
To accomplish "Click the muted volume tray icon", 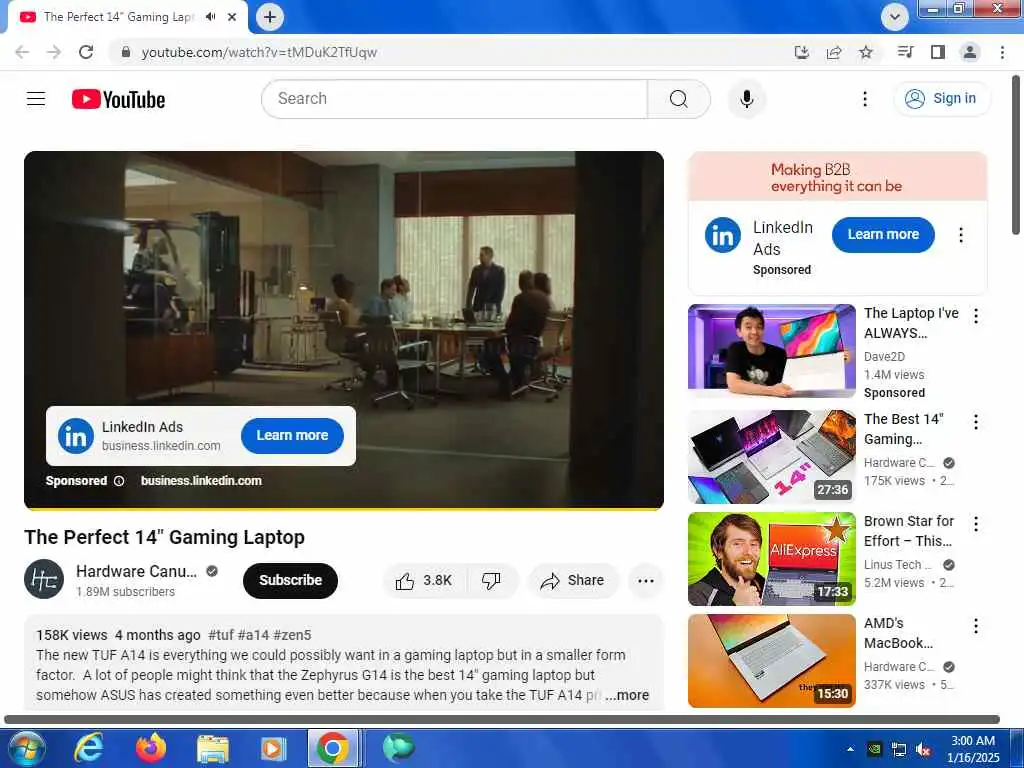I will click(x=923, y=750).
